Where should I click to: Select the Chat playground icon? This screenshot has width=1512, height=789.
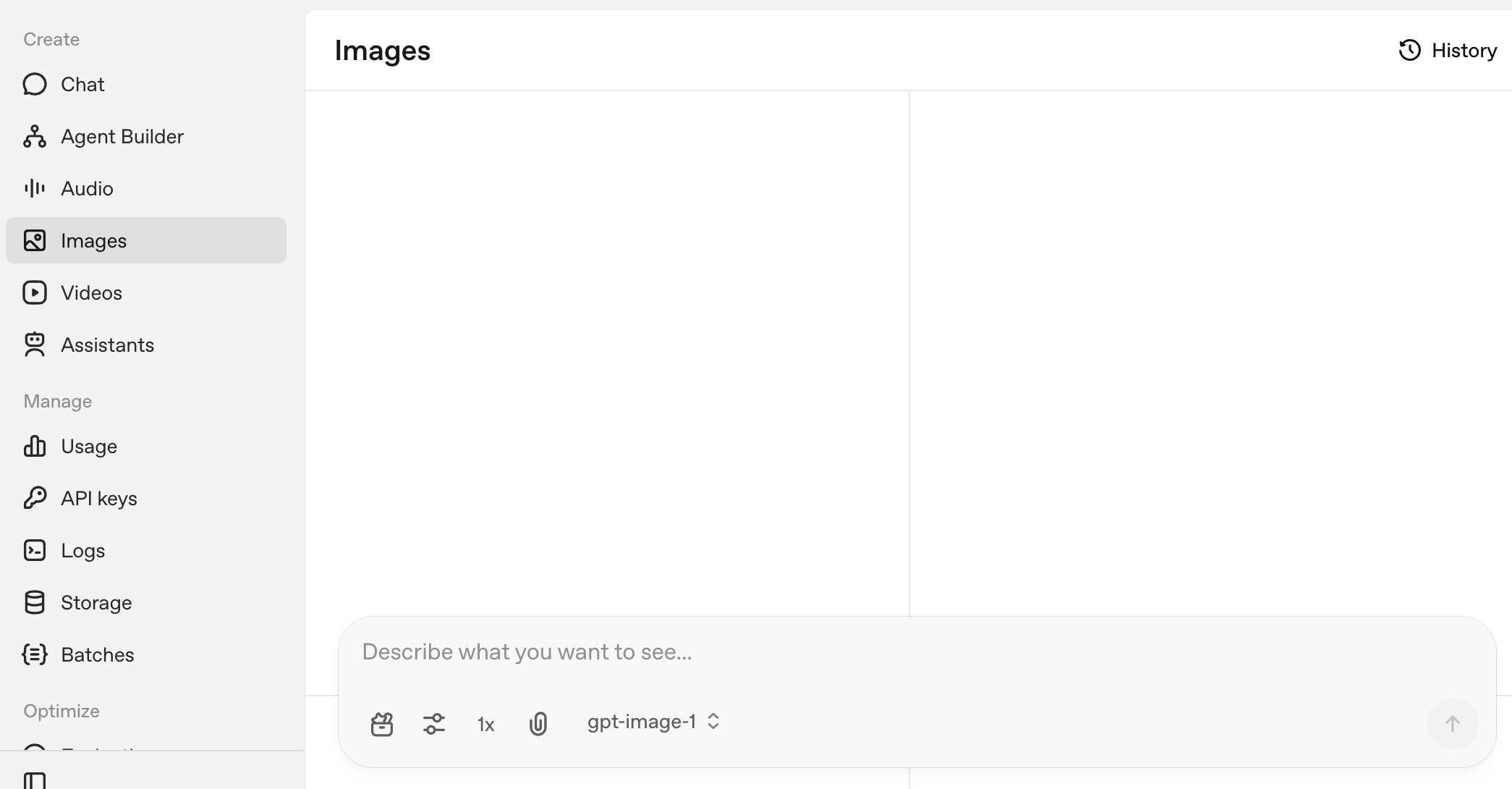[x=35, y=84]
